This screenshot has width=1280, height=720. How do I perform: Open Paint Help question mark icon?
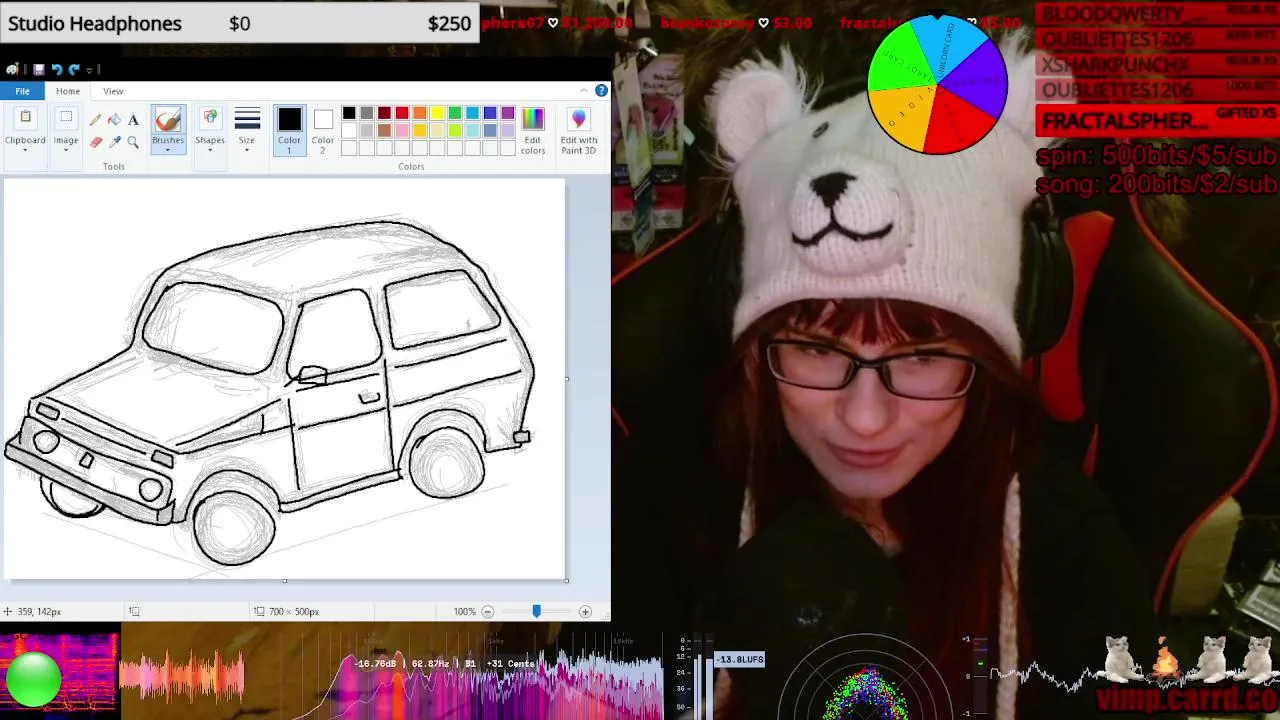(x=601, y=91)
